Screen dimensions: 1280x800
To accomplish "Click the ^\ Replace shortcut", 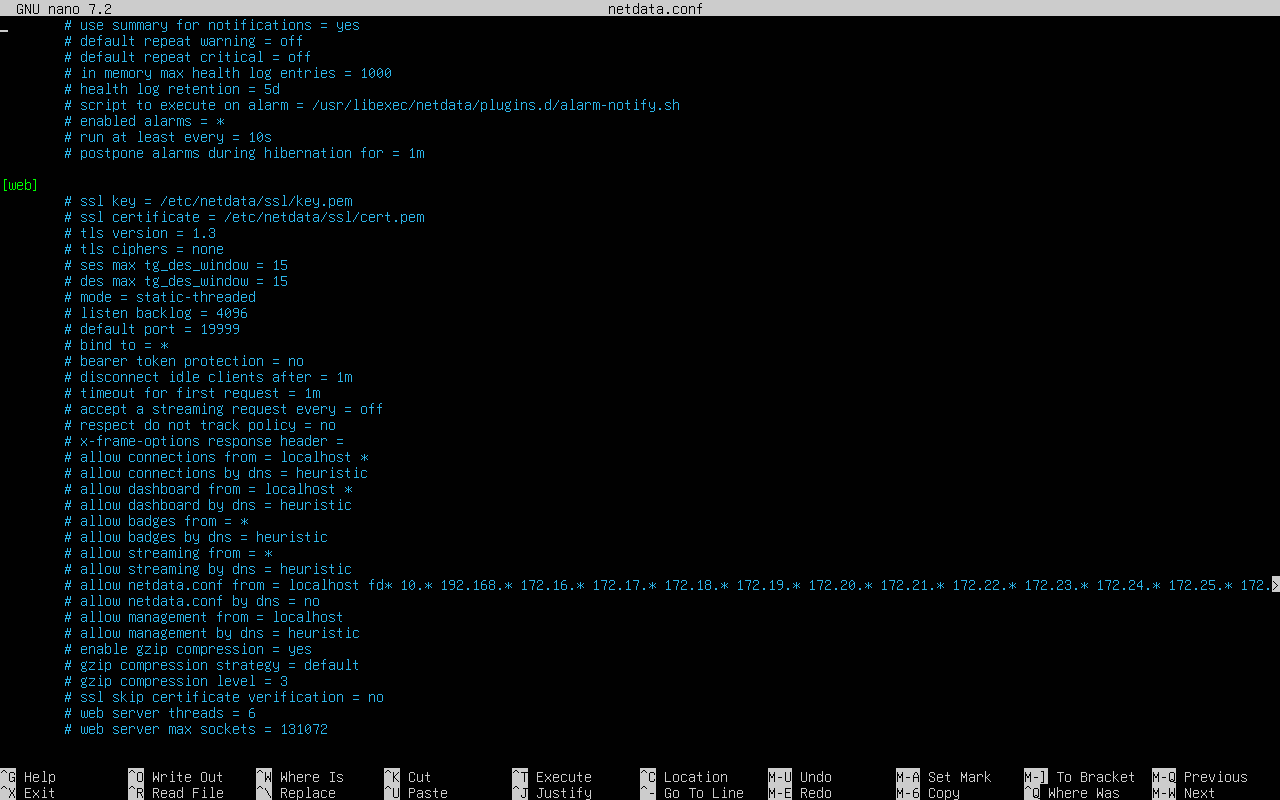I will tap(296, 793).
